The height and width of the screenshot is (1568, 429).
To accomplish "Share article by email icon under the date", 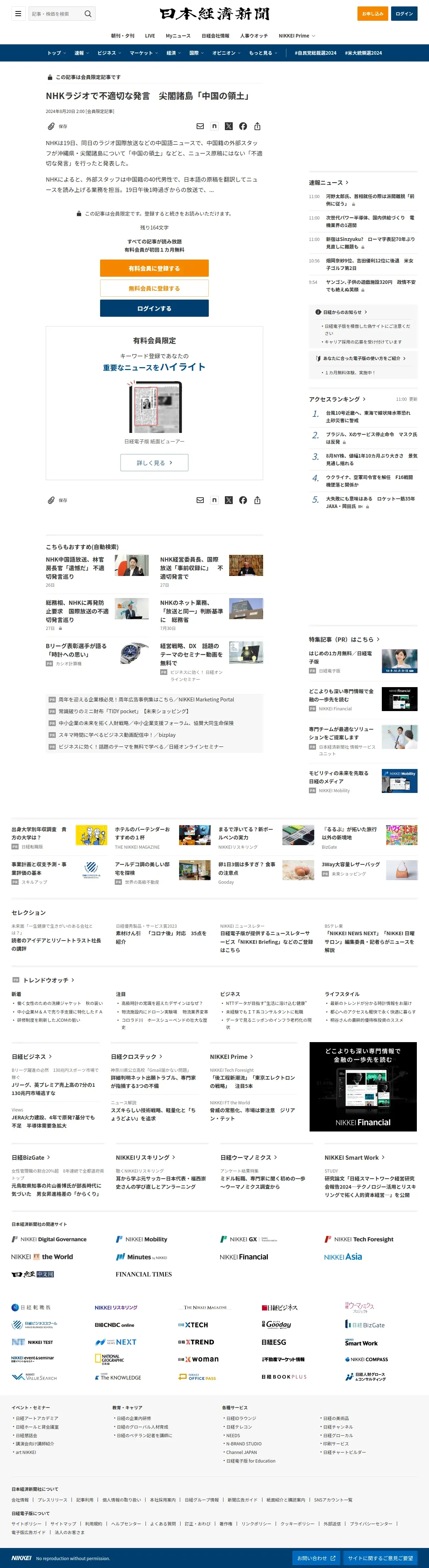I will tap(200, 127).
